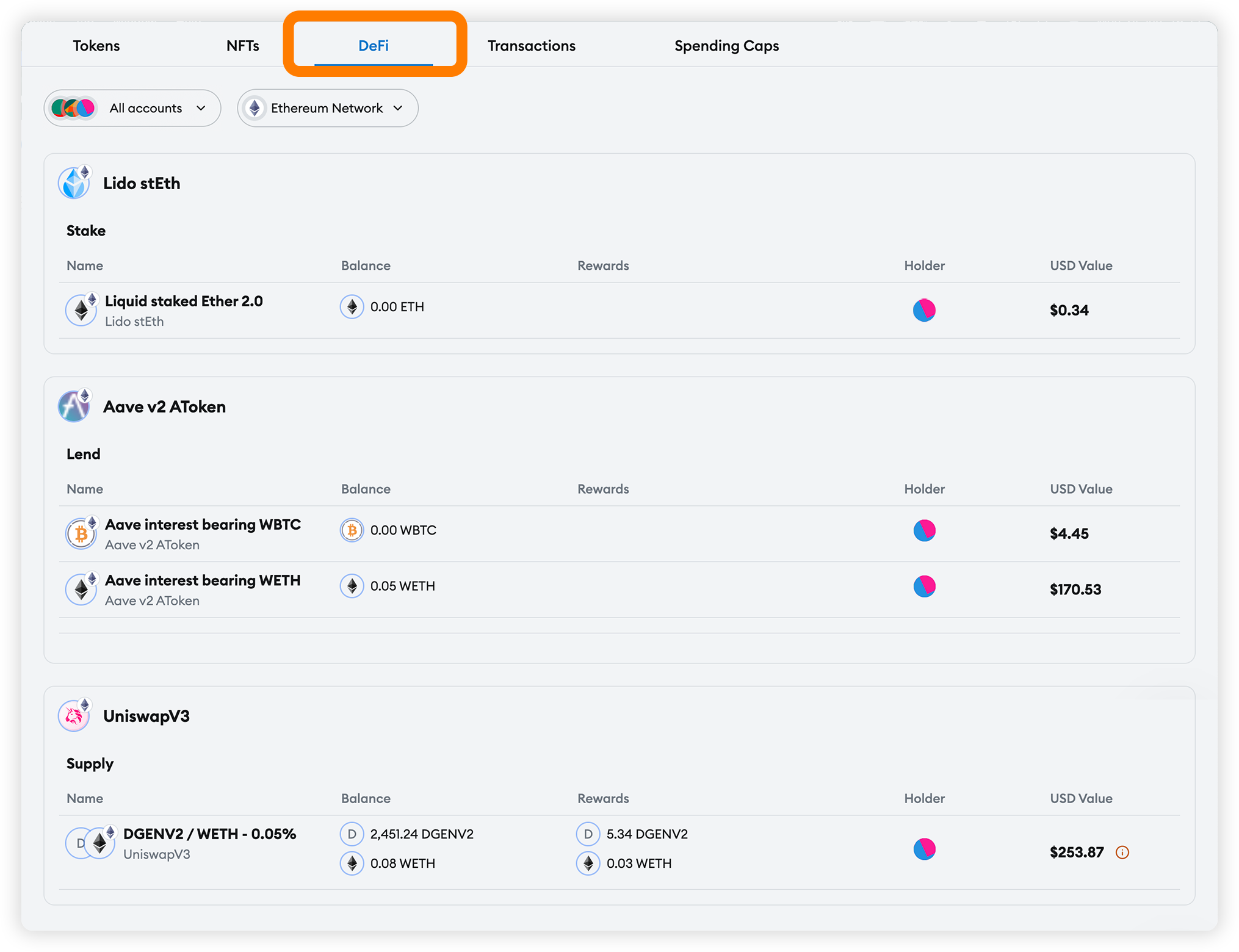Click the multi-account avatar icon
Viewport: 1239px width, 952px height.
point(73,108)
